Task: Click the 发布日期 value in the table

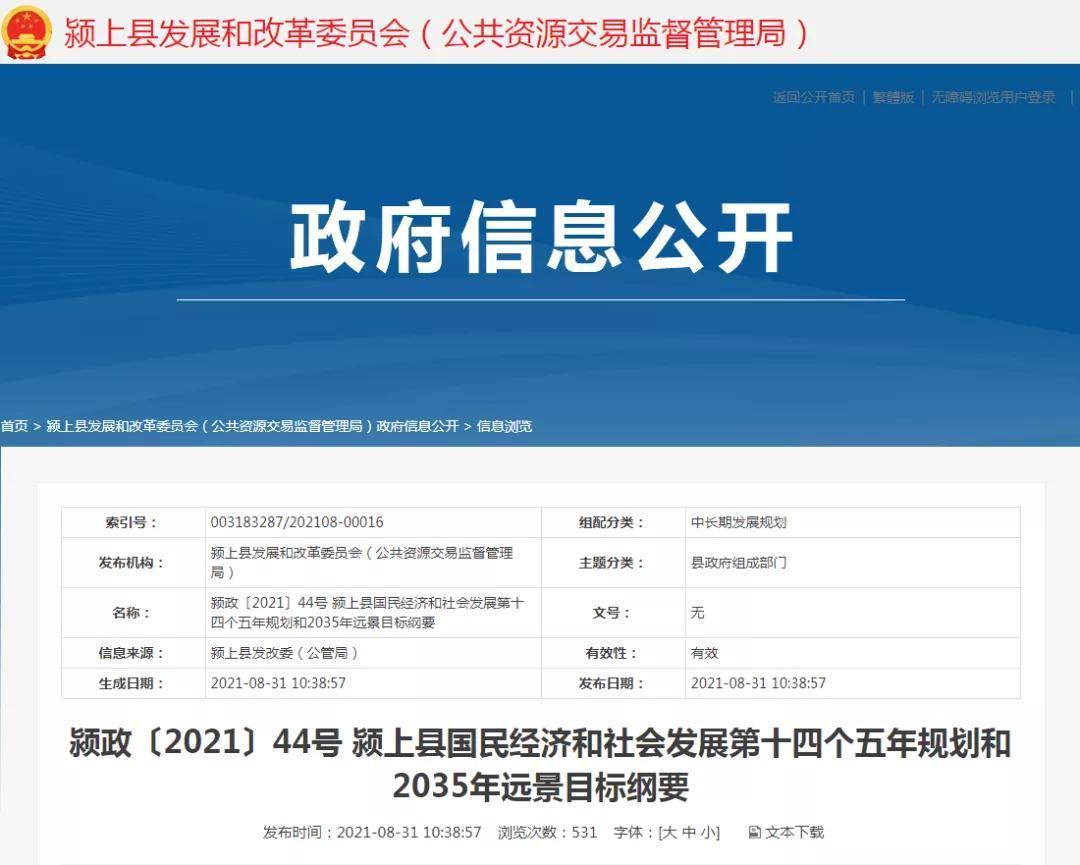Action: 758,683
